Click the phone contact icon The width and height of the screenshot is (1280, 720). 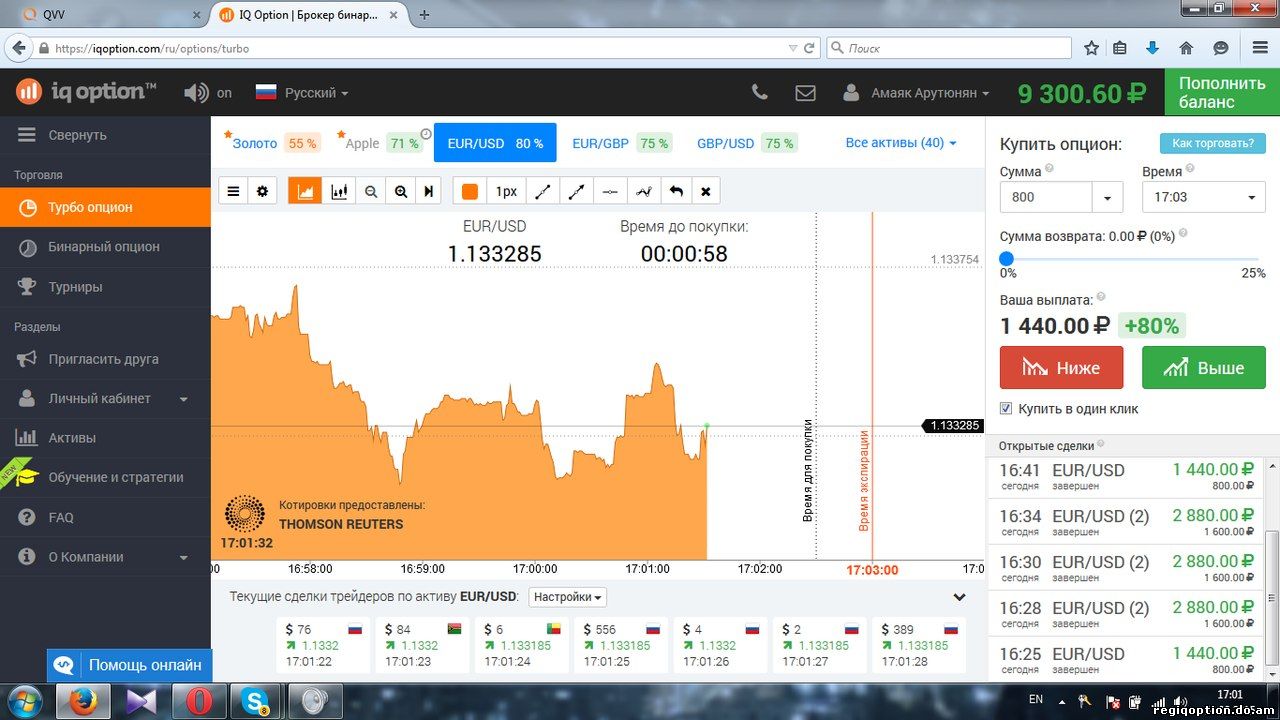pos(760,92)
